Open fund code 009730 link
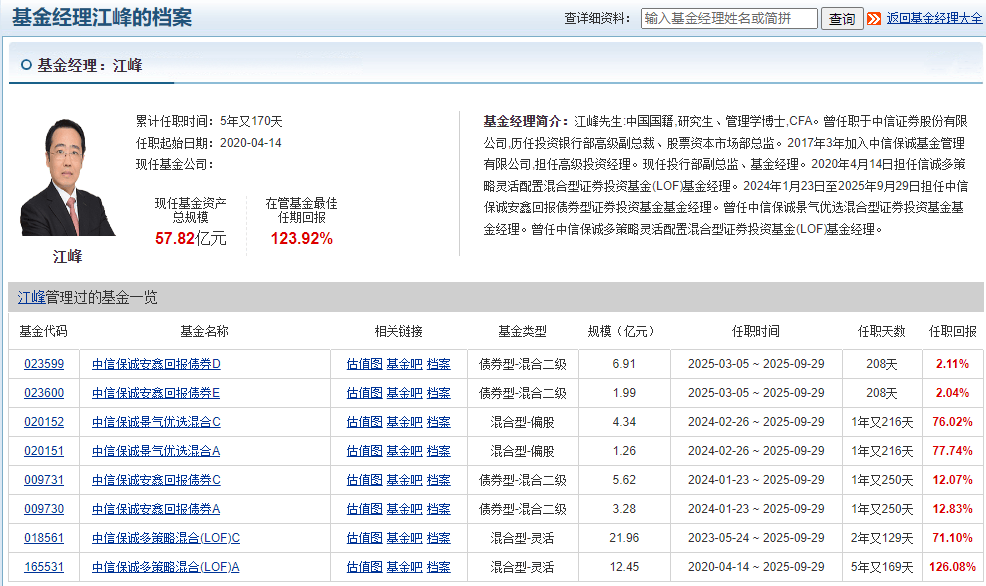 click(x=44, y=509)
